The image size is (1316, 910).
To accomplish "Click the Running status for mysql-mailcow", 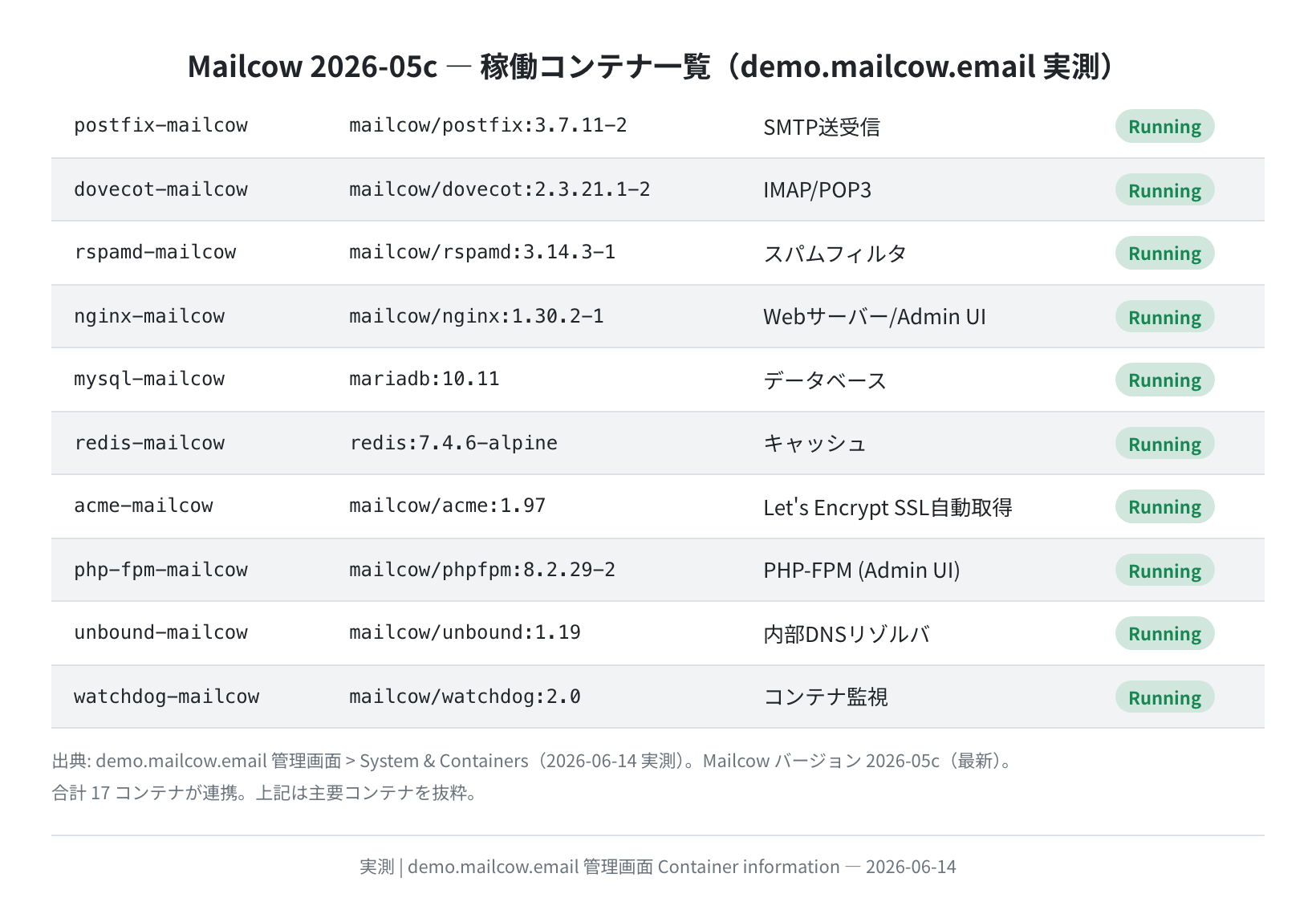I will pyautogui.click(x=1164, y=380).
